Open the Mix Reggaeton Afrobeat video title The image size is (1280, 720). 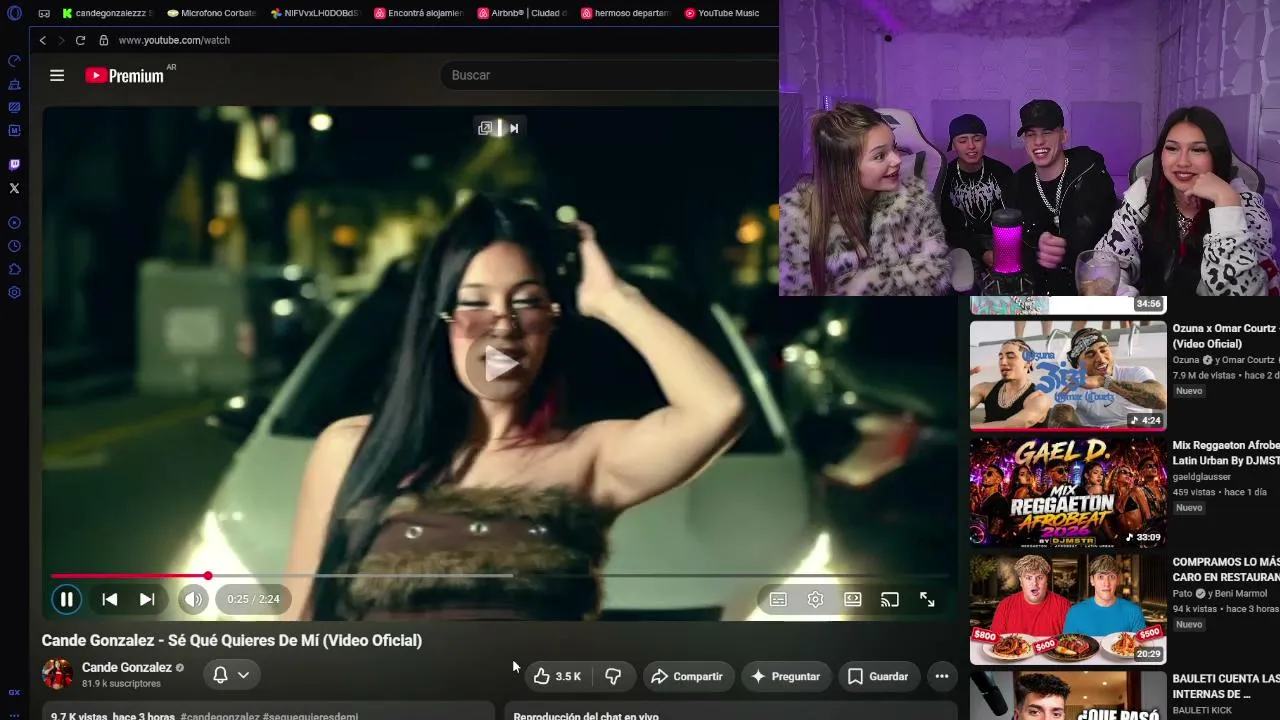pos(1226,453)
